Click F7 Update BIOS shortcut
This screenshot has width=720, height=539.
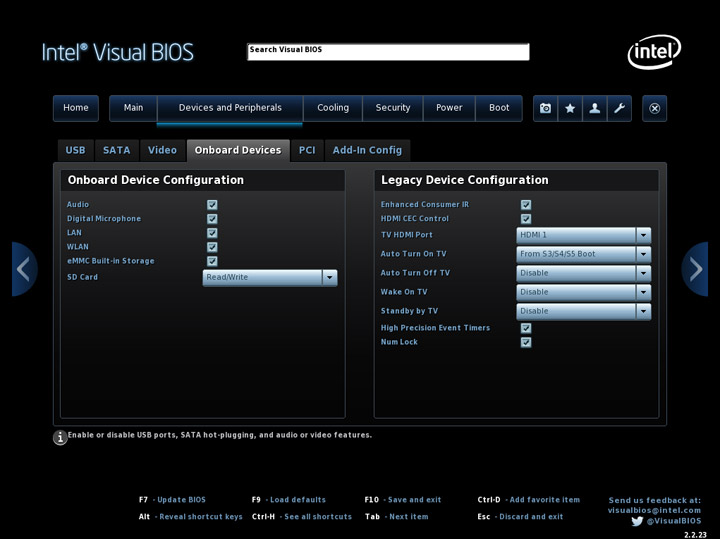point(172,500)
